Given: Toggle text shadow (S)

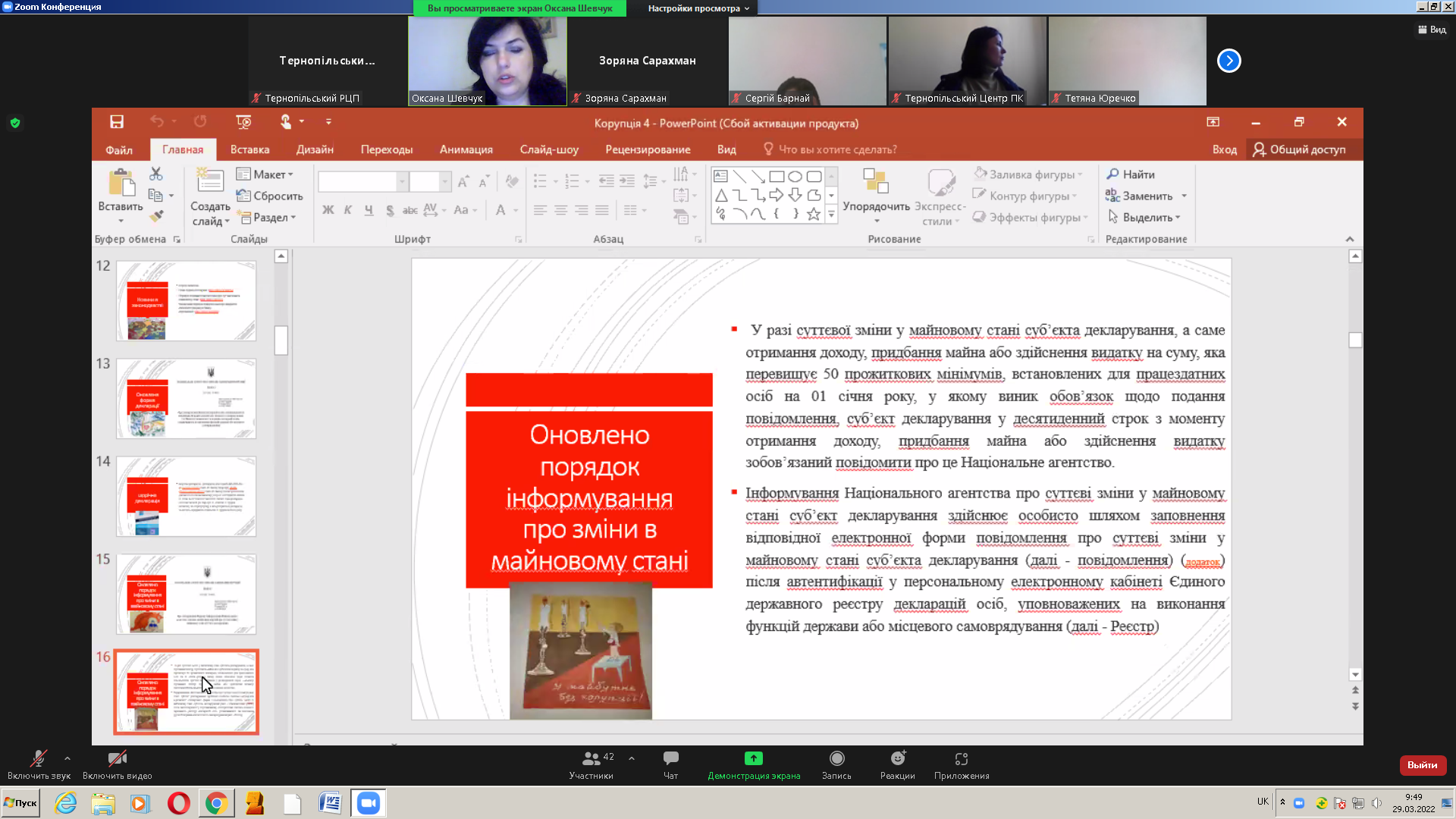Looking at the screenshot, I should pyautogui.click(x=390, y=210).
